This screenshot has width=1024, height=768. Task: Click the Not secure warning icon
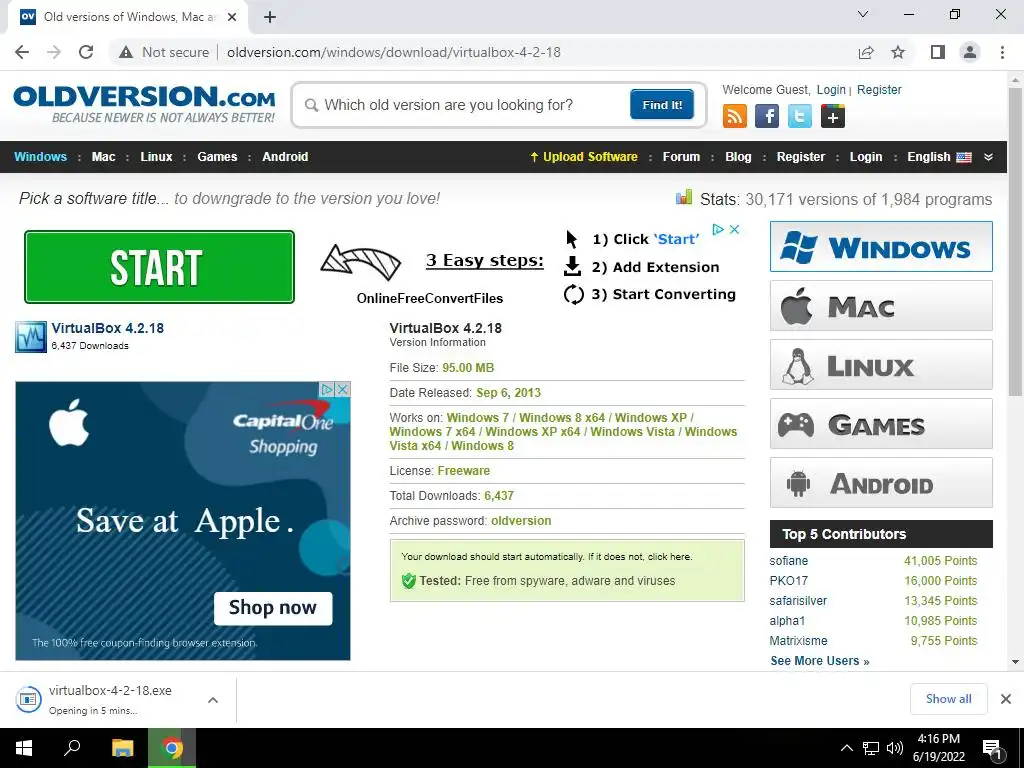point(126,52)
